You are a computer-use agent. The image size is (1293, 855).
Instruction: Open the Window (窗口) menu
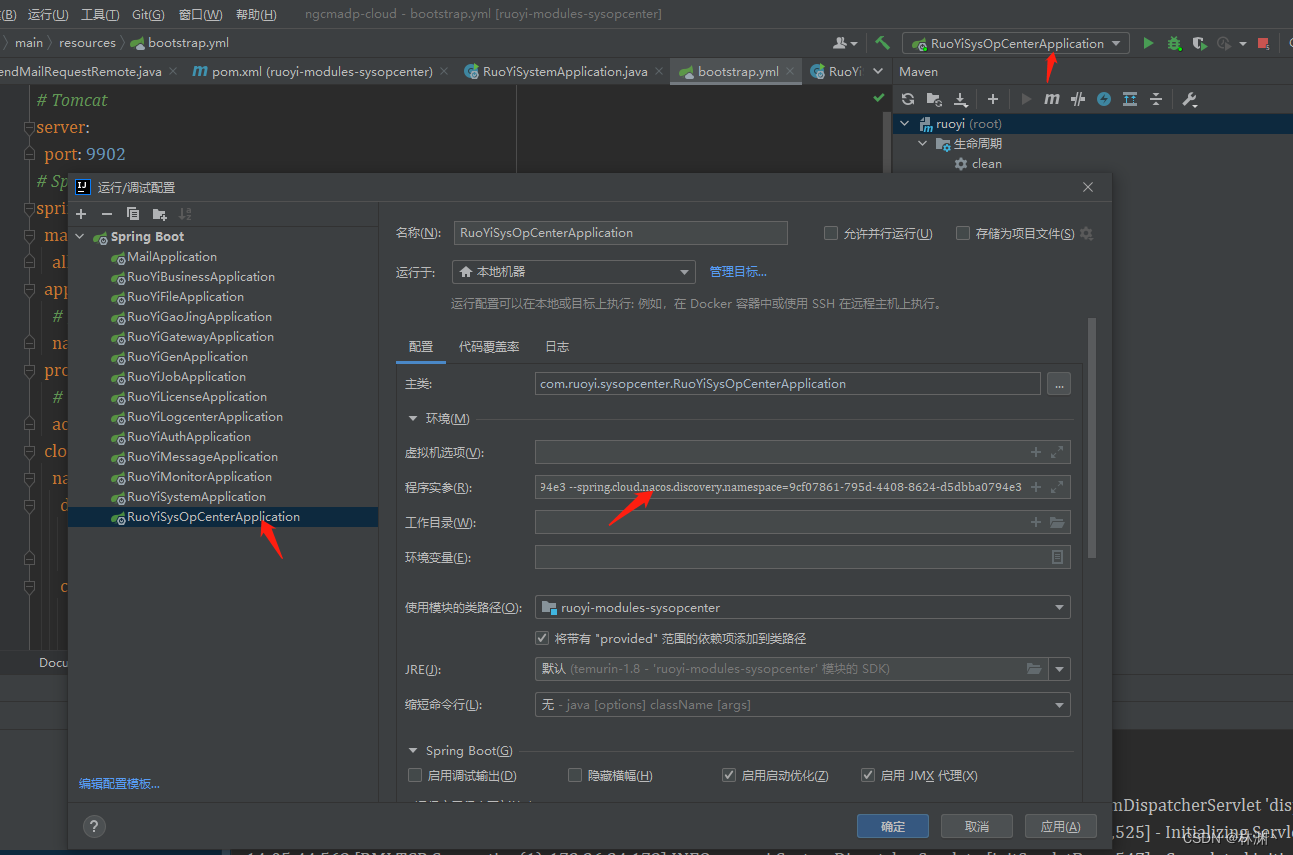click(x=200, y=14)
